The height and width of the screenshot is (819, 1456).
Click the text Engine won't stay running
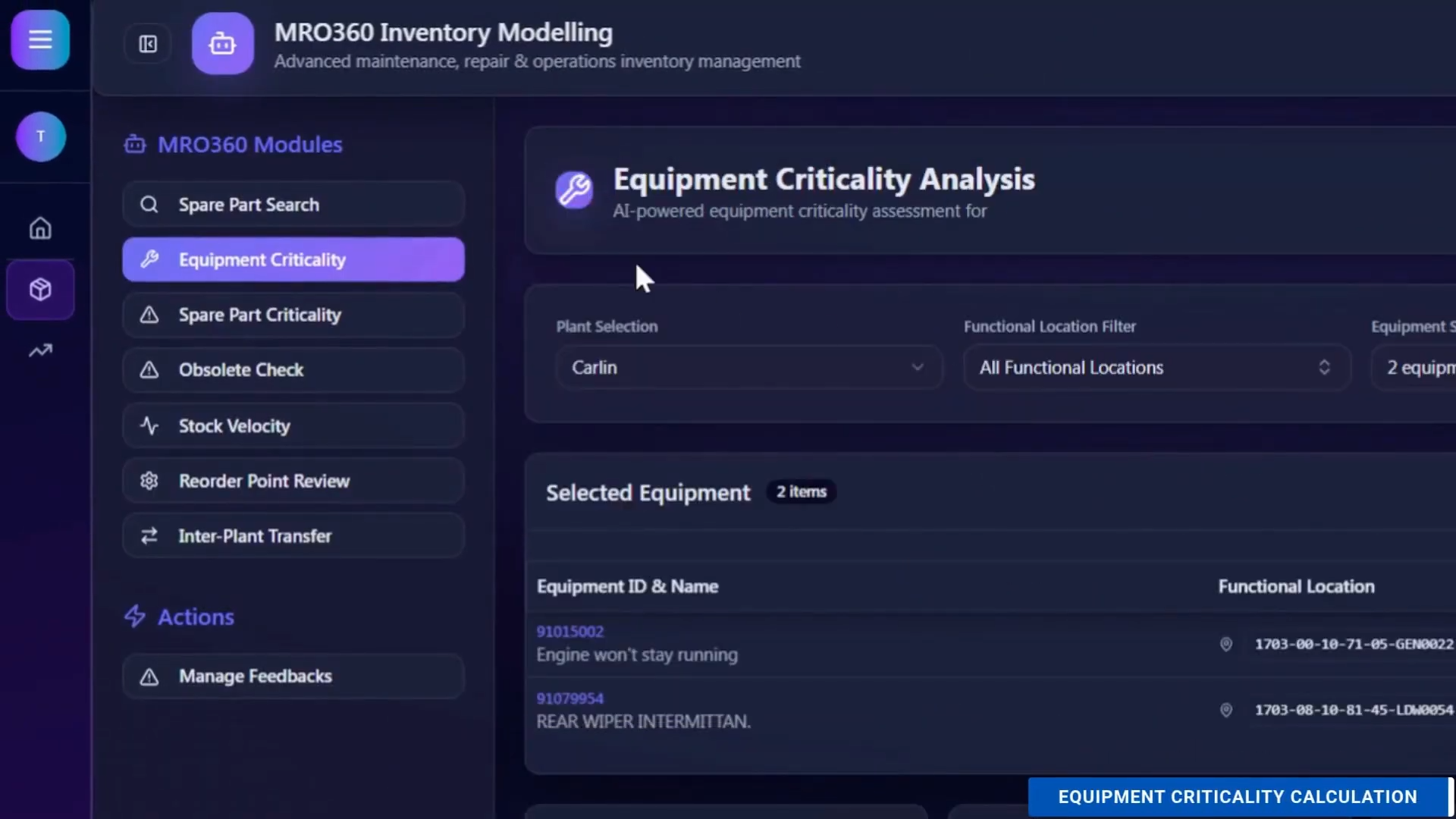637,654
